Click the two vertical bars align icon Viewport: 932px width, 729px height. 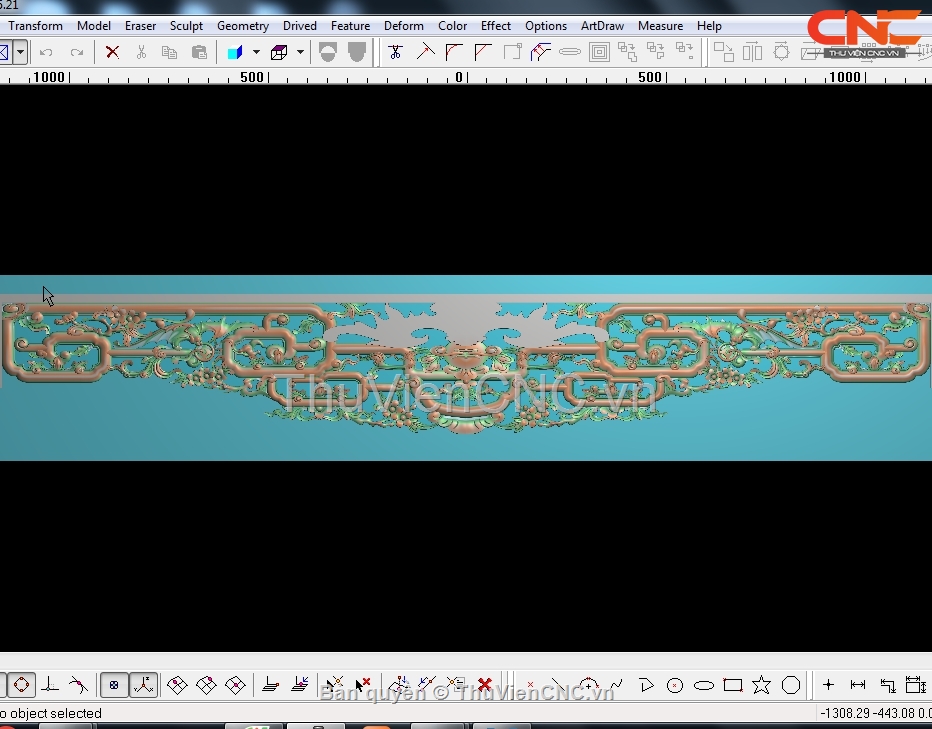752,52
